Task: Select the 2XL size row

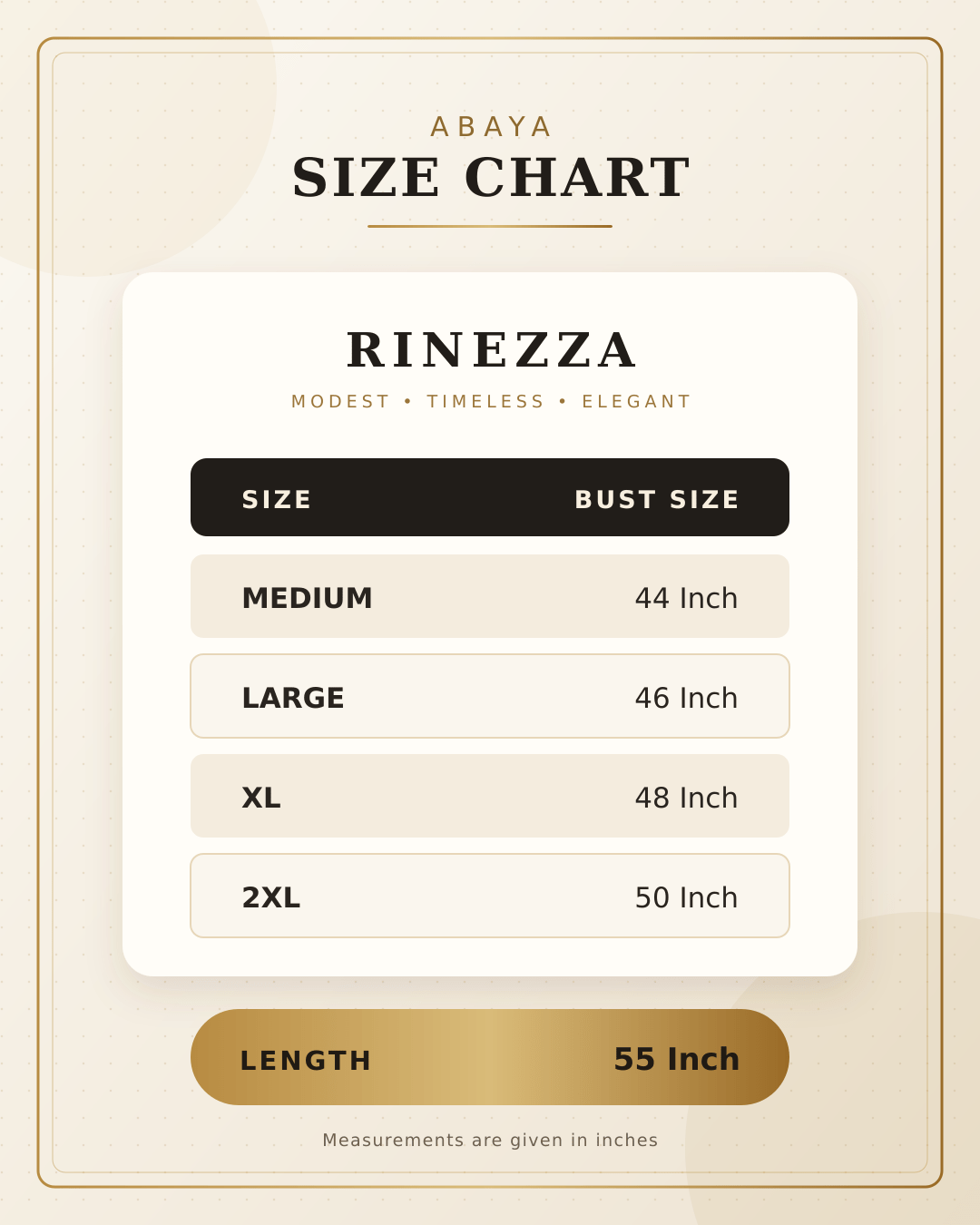Action: [490, 896]
